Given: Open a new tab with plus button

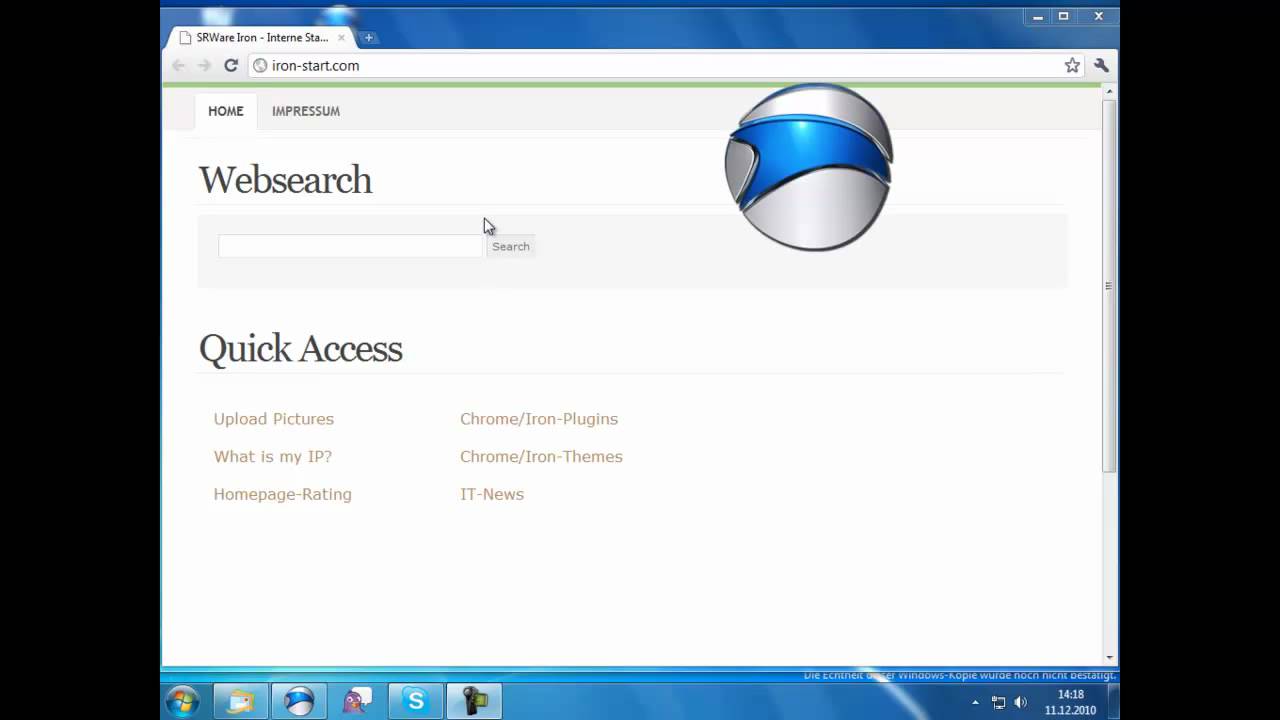Looking at the screenshot, I should (368, 38).
